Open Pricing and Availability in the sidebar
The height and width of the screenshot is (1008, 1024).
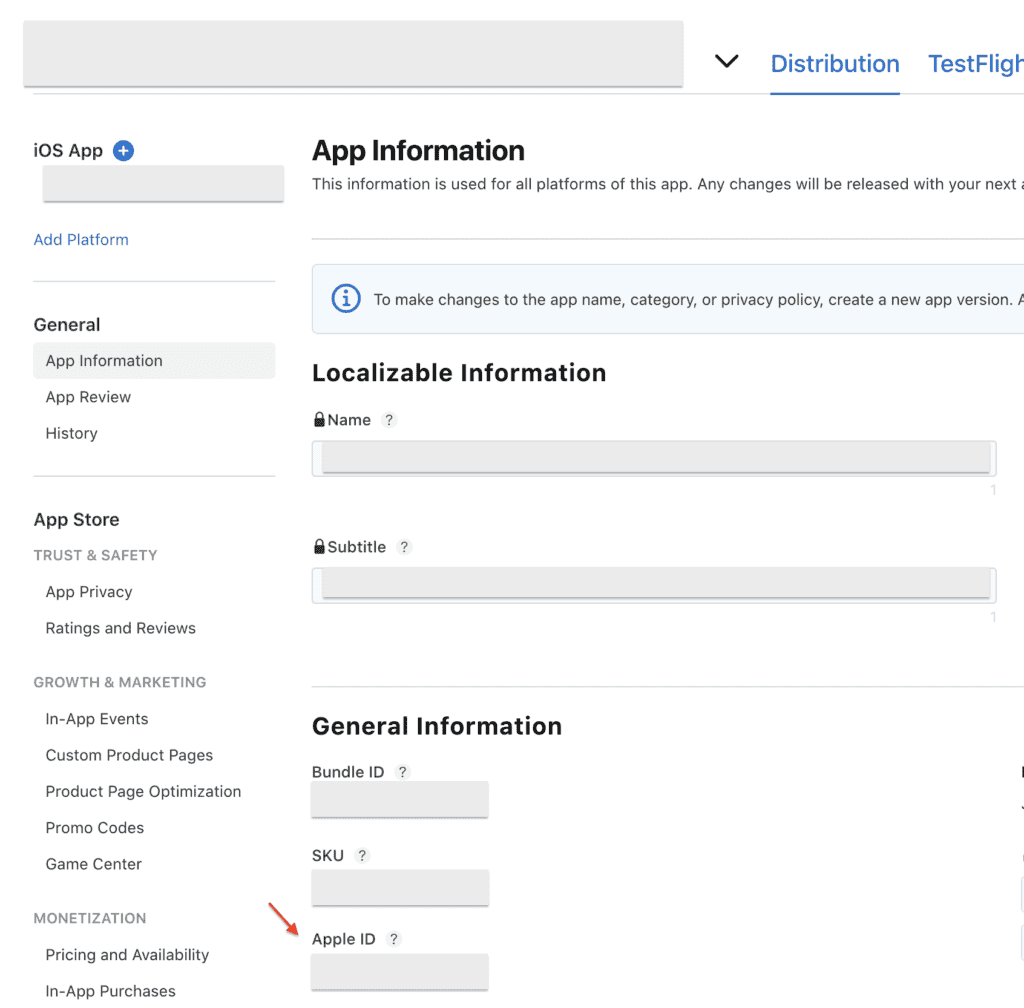pos(127,955)
